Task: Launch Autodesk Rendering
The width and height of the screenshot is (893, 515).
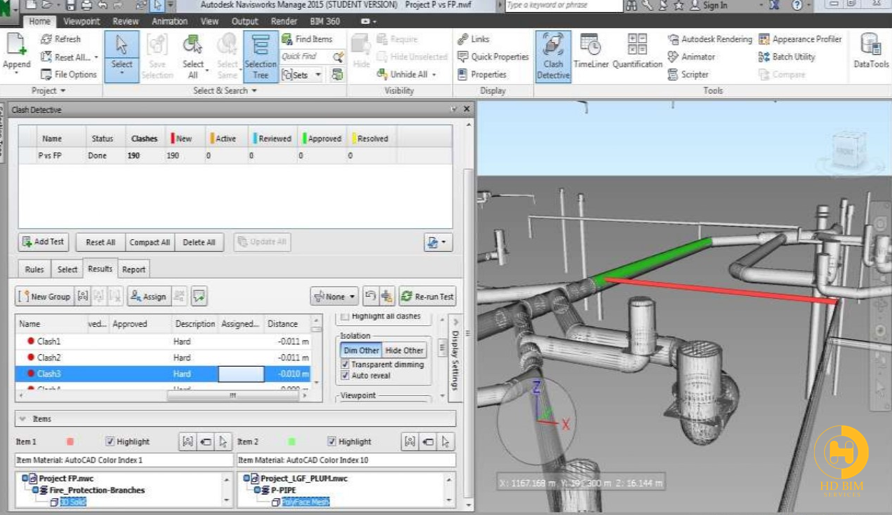Action: coord(710,39)
